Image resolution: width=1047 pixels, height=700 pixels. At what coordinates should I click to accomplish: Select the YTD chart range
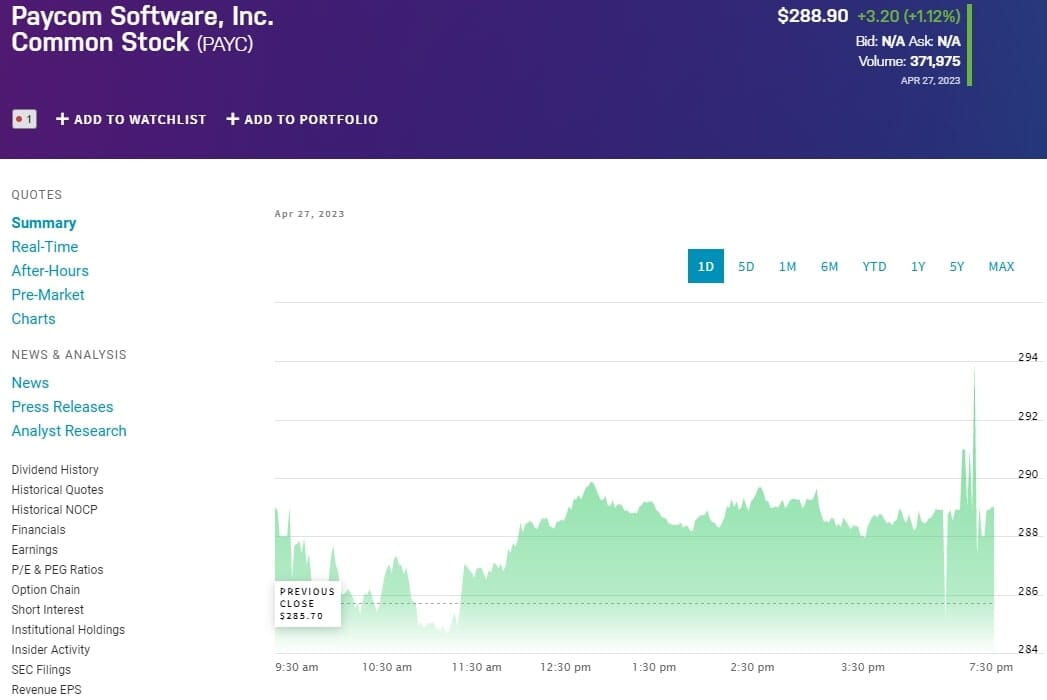click(874, 266)
